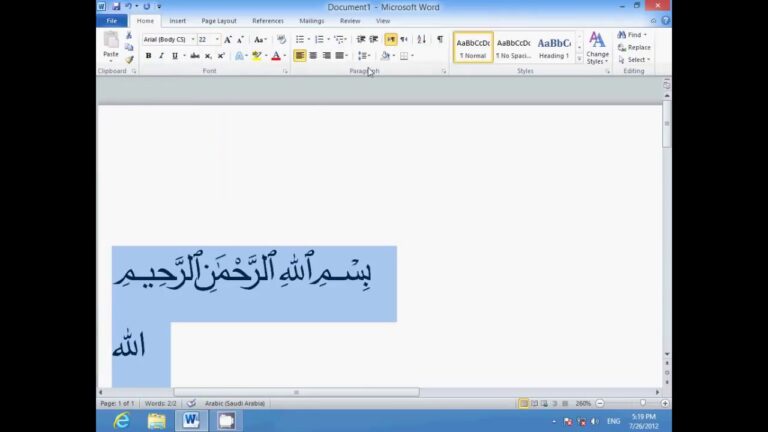
Task: Open the Paragraph dialog launcher
Action: pyautogui.click(x=444, y=72)
